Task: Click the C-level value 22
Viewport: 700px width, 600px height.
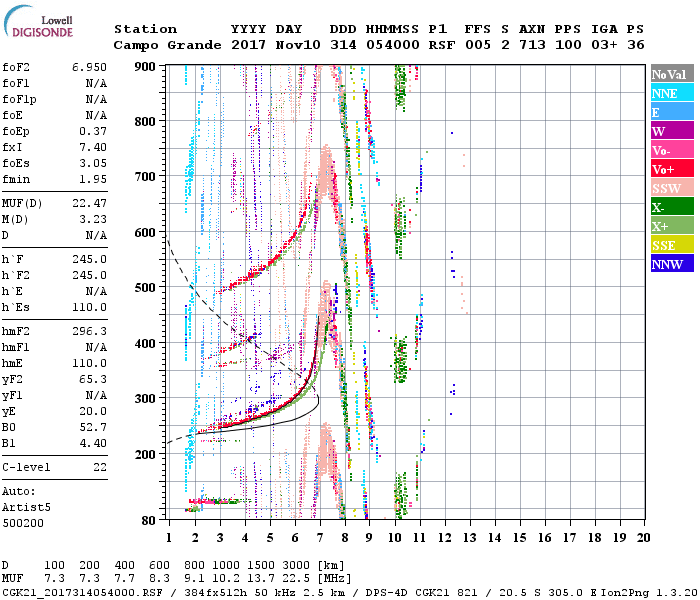Action: pyautogui.click(x=100, y=467)
